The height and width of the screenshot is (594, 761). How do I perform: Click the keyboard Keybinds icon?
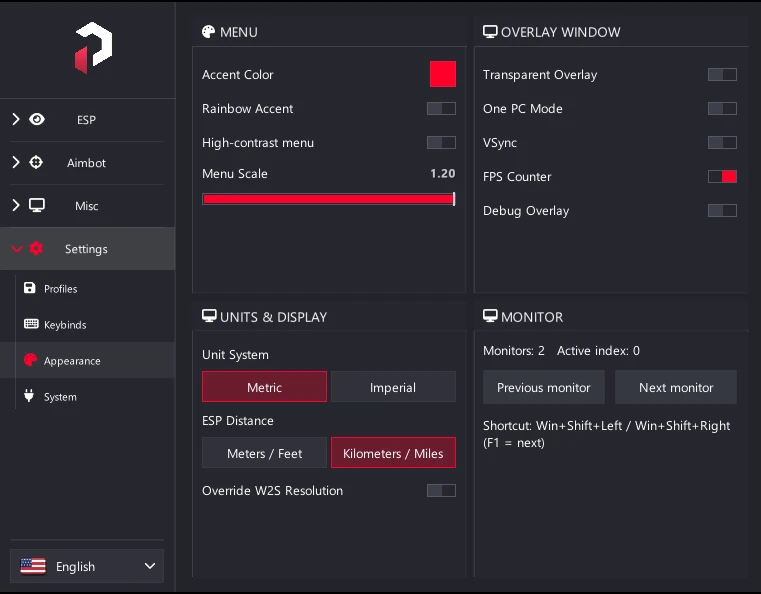coord(31,324)
